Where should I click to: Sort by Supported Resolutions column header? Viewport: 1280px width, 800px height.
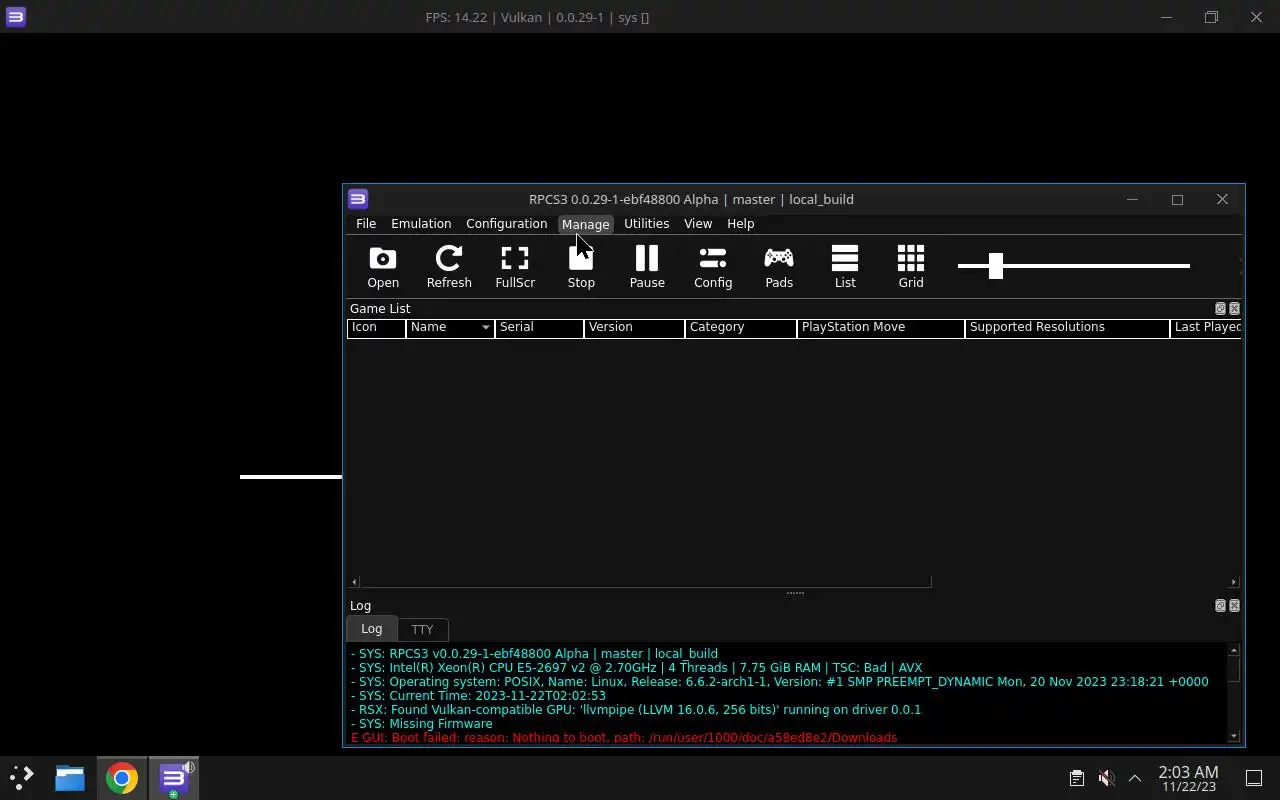pyautogui.click(x=1067, y=327)
